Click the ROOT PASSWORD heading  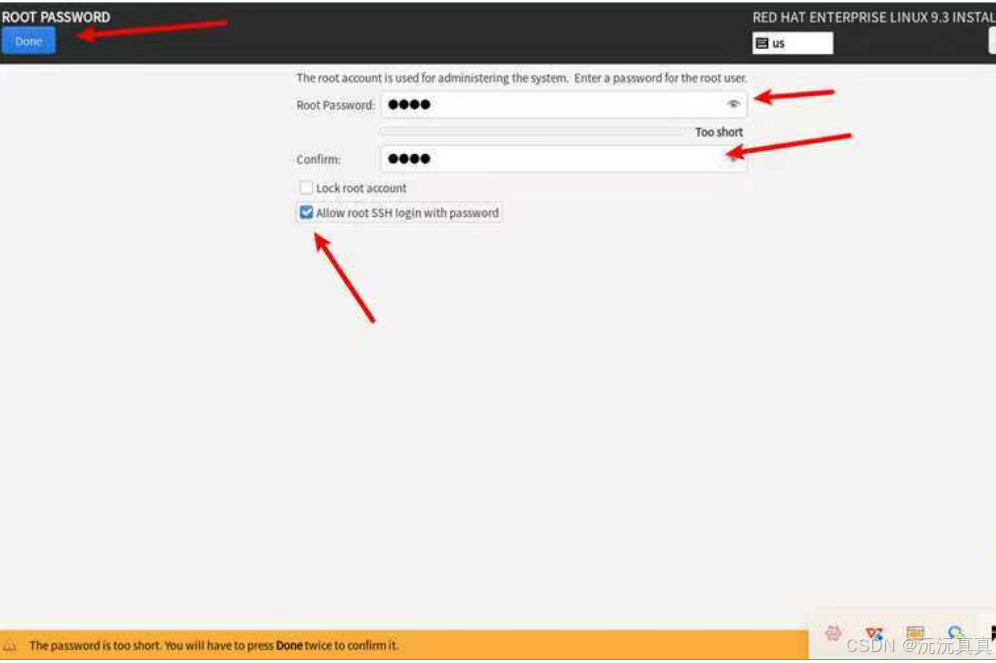(56, 17)
